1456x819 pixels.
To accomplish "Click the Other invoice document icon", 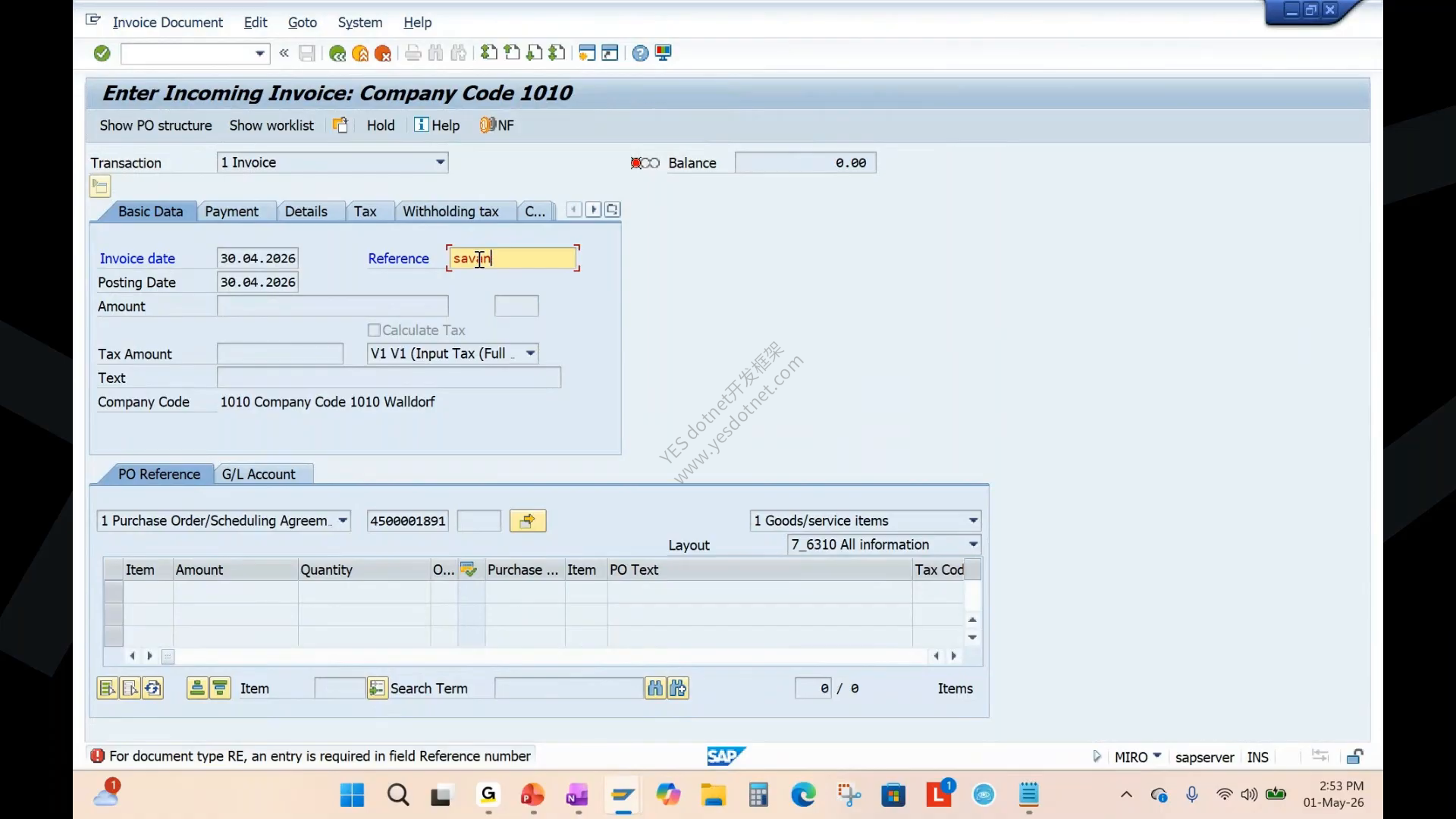I will (340, 125).
